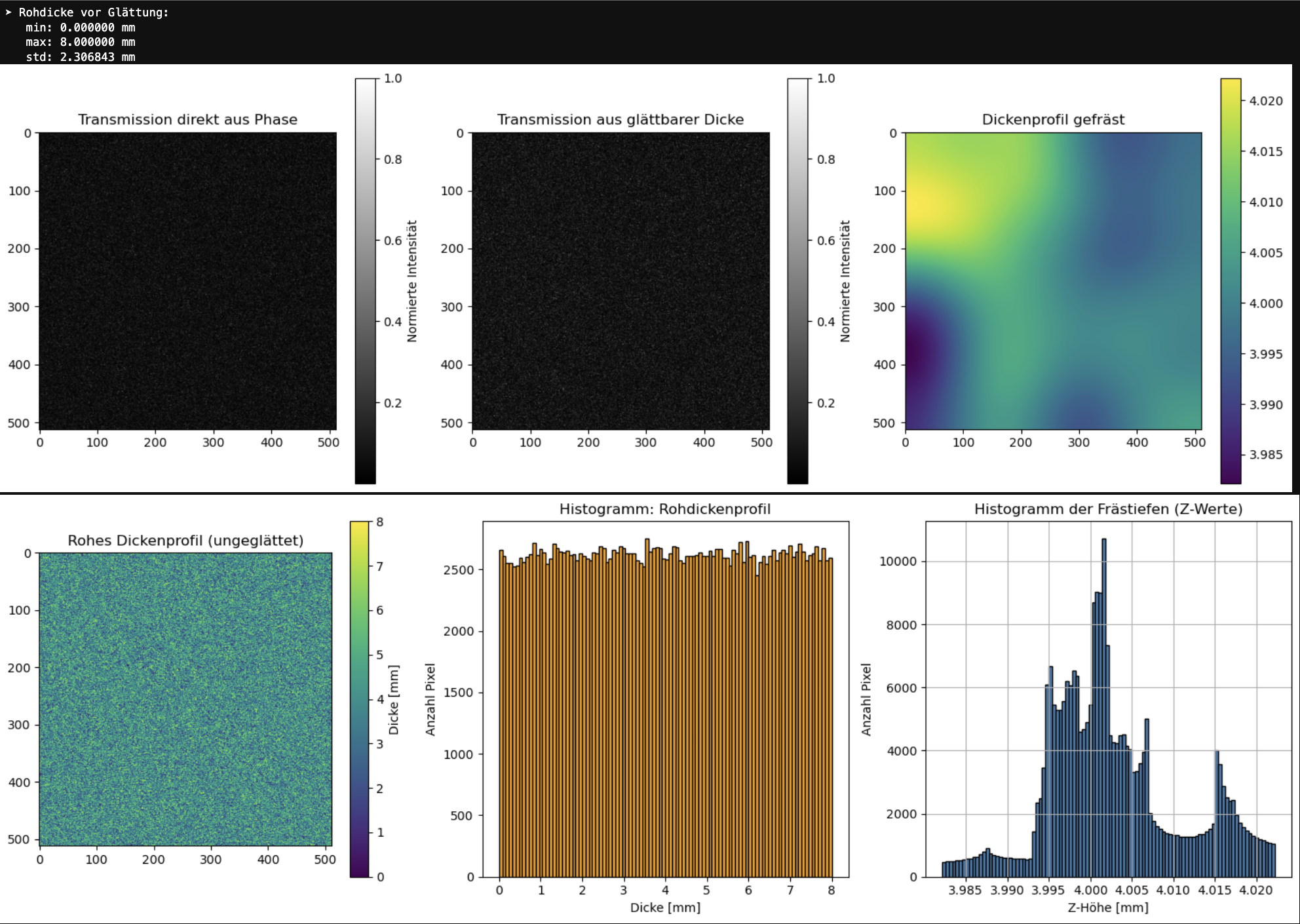This screenshot has height=924, width=1300.
Task: Click the 'Rohdicke vor Glättung:' console line
Action: (94, 12)
